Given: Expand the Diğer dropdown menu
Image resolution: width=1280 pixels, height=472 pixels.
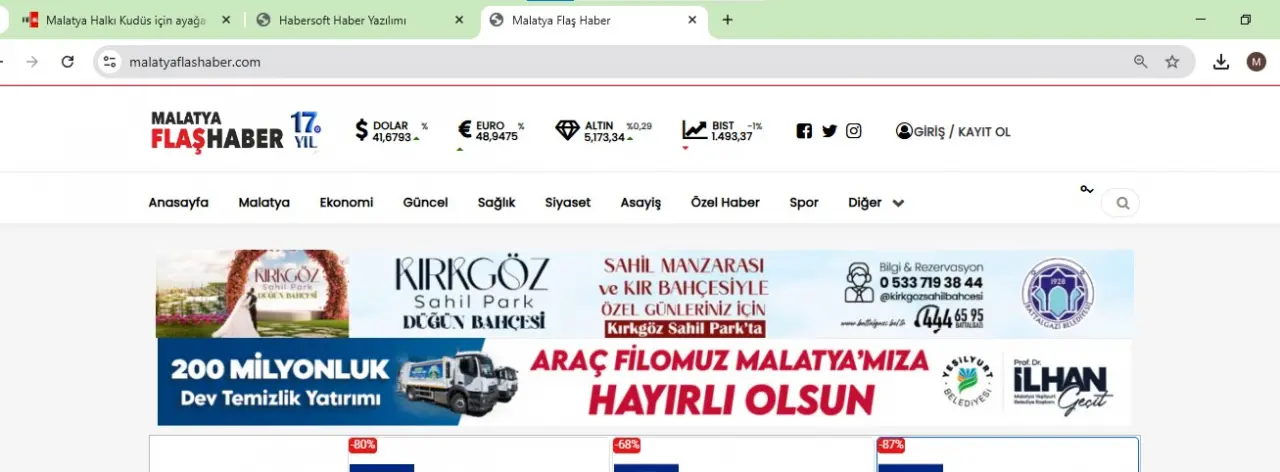Looking at the screenshot, I should click(876, 203).
